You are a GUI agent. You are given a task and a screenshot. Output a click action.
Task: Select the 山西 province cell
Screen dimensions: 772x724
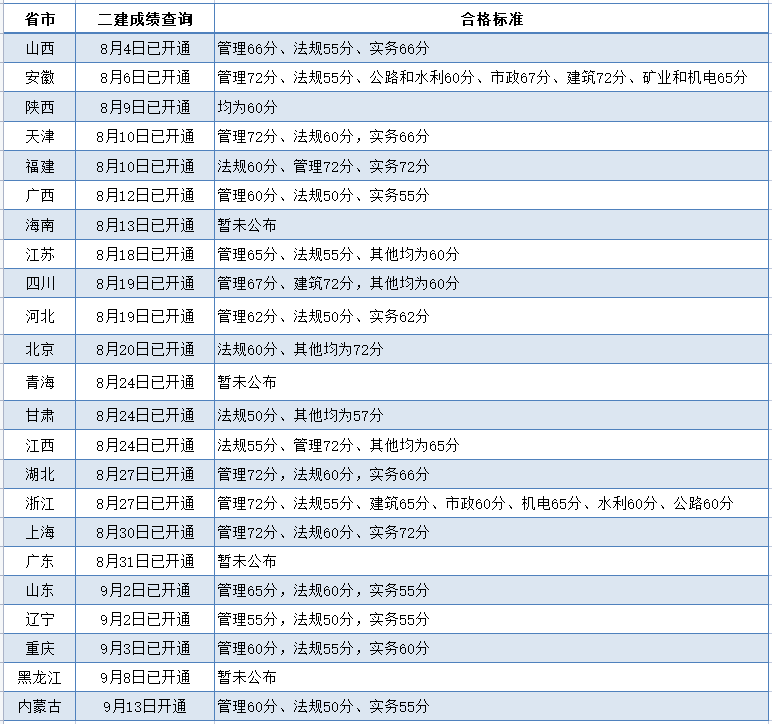(x=40, y=48)
